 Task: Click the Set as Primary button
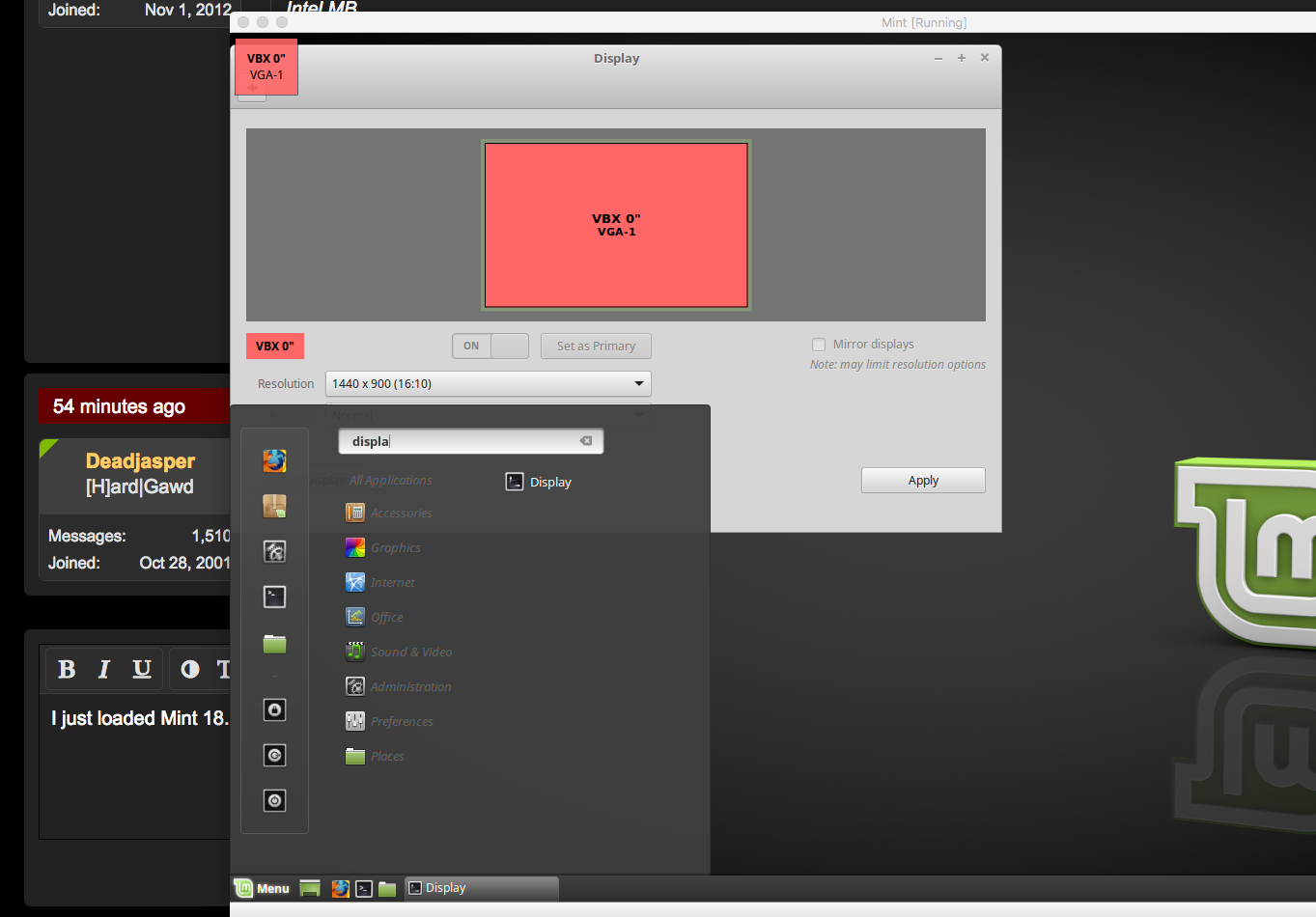click(x=596, y=346)
